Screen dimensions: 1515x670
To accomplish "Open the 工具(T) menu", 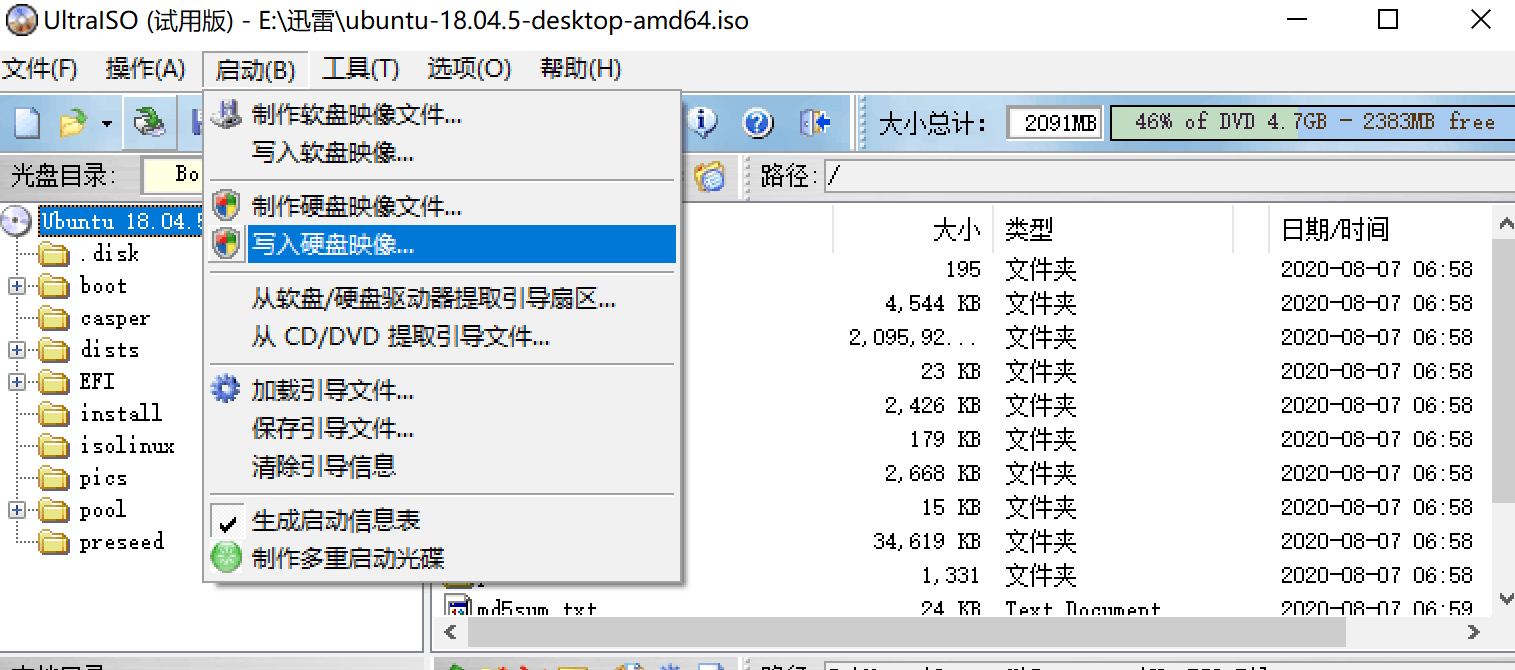I will coord(361,69).
